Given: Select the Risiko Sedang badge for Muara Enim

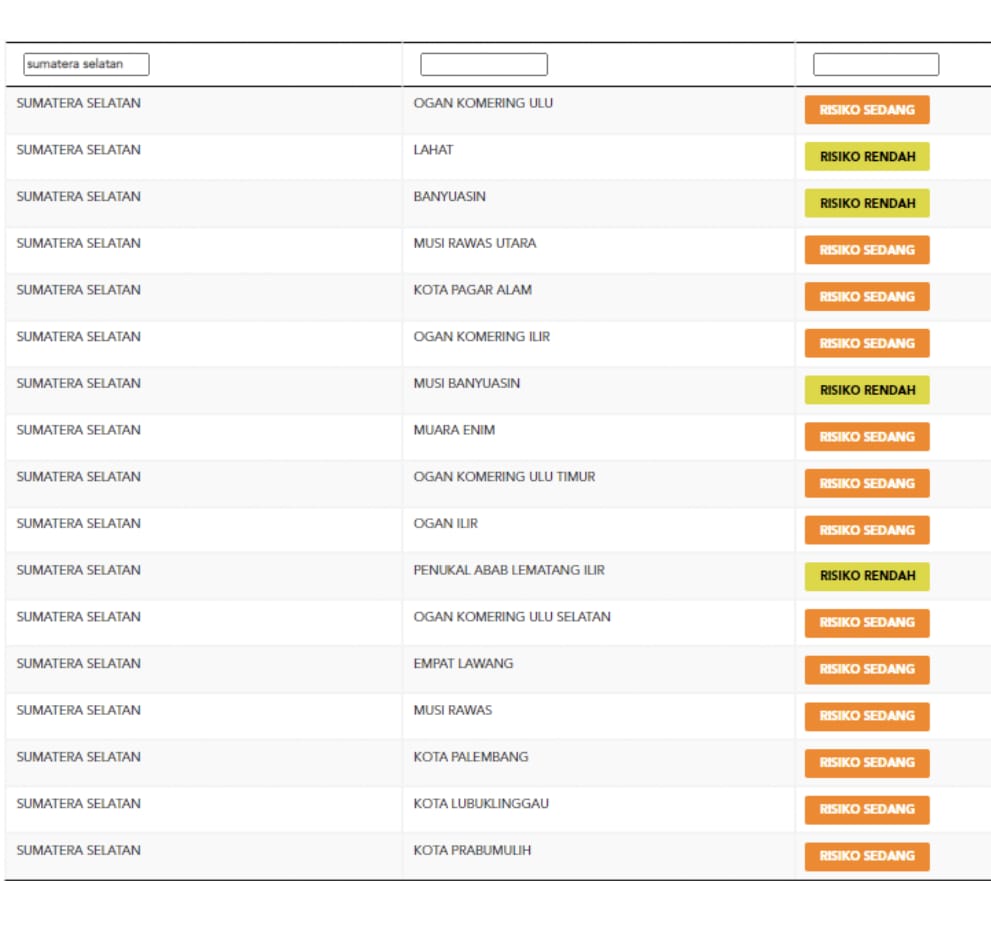Looking at the screenshot, I should (x=867, y=437).
